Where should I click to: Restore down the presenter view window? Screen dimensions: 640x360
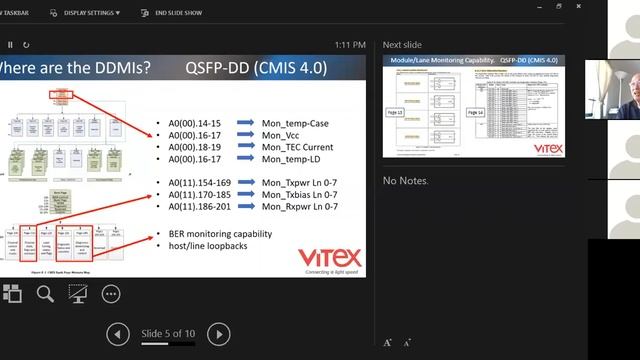559,6
